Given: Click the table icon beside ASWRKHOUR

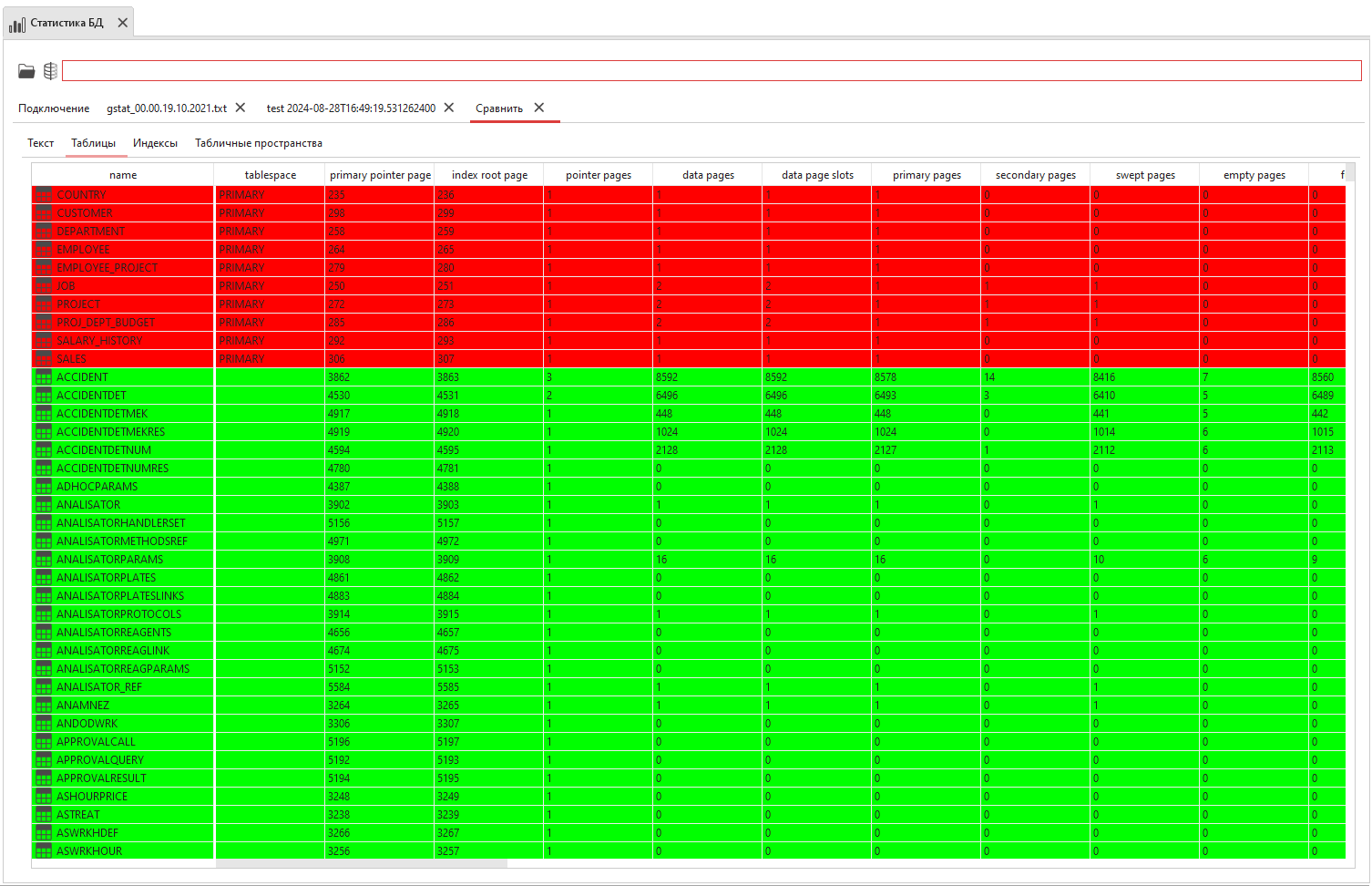Looking at the screenshot, I should click(x=43, y=850).
